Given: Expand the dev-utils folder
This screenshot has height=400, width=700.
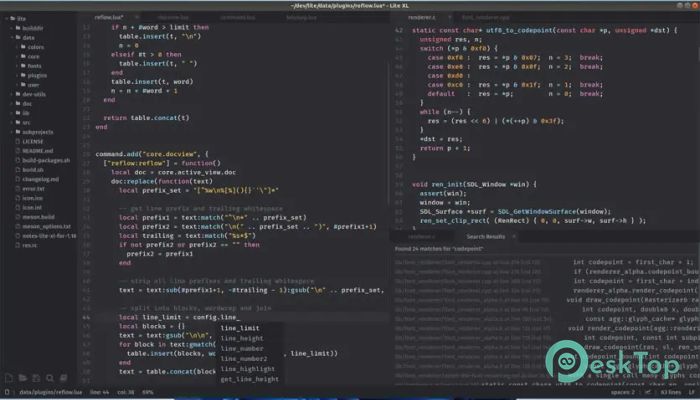Looking at the screenshot, I should click(12, 94).
